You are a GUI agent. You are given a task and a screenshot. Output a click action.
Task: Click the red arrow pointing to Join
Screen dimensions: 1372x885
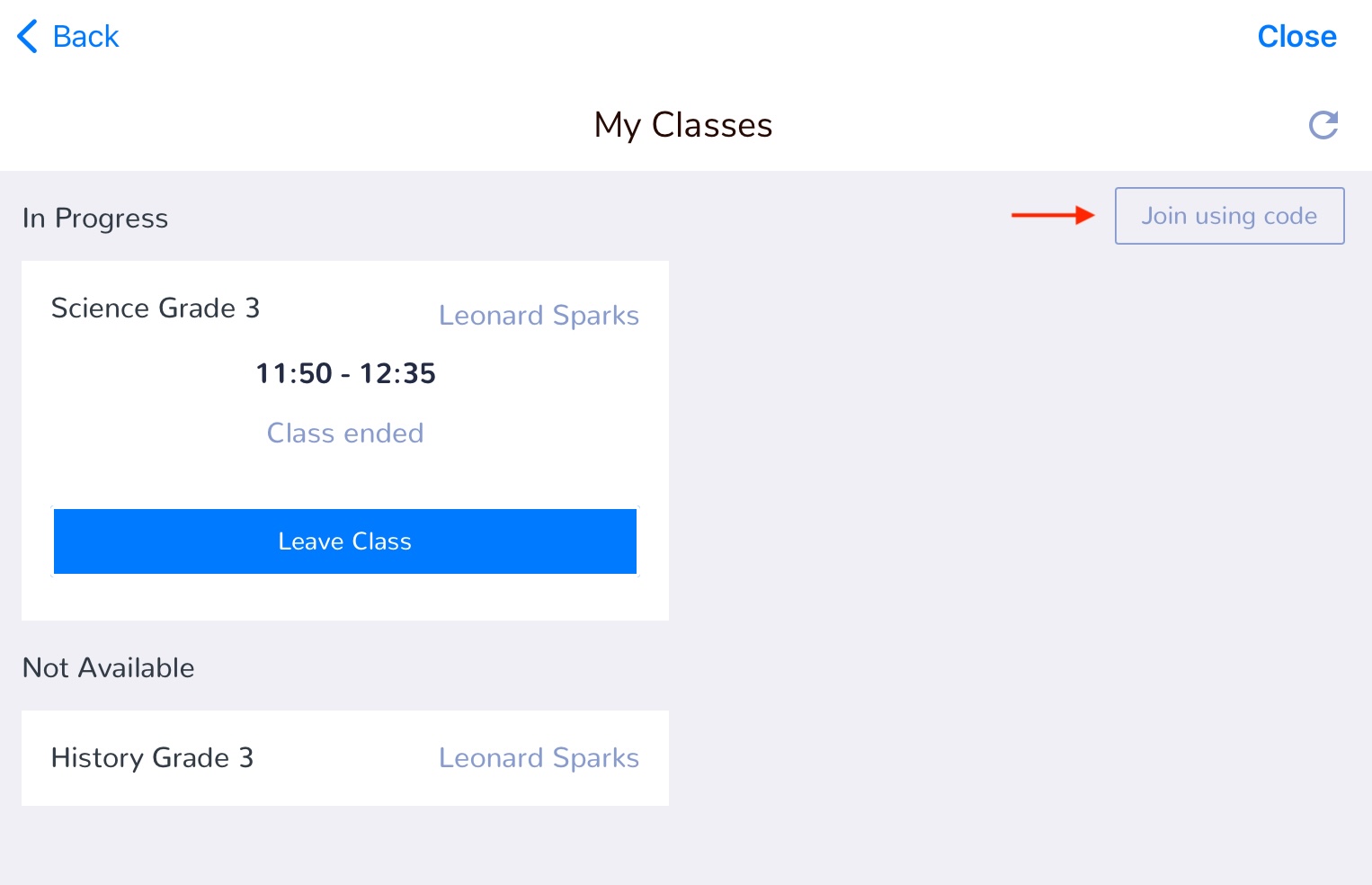(1053, 215)
